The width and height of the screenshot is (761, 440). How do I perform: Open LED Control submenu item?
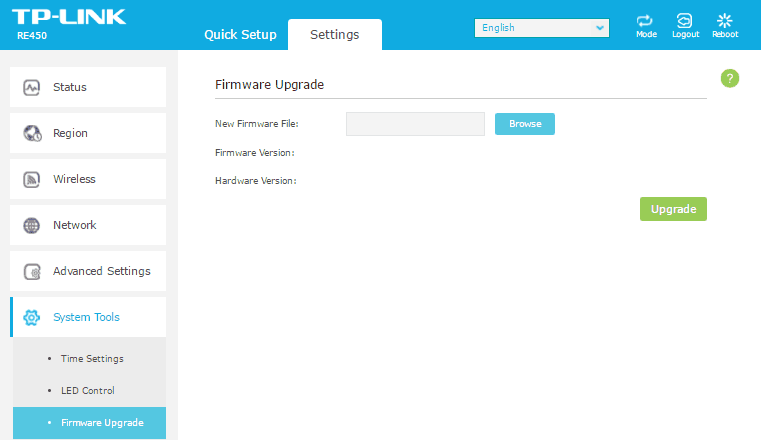pos(89,391)
